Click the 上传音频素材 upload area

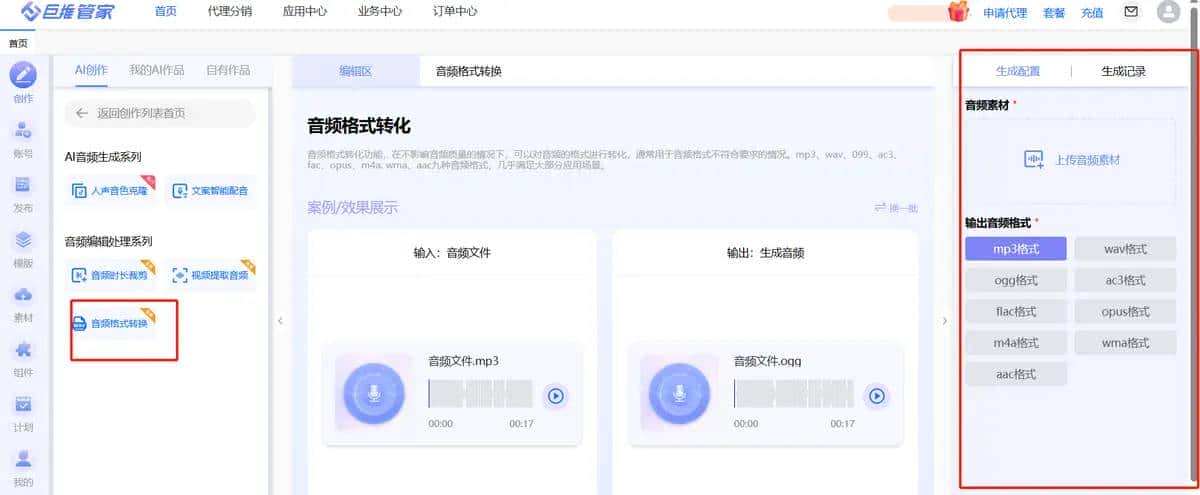1070,160
